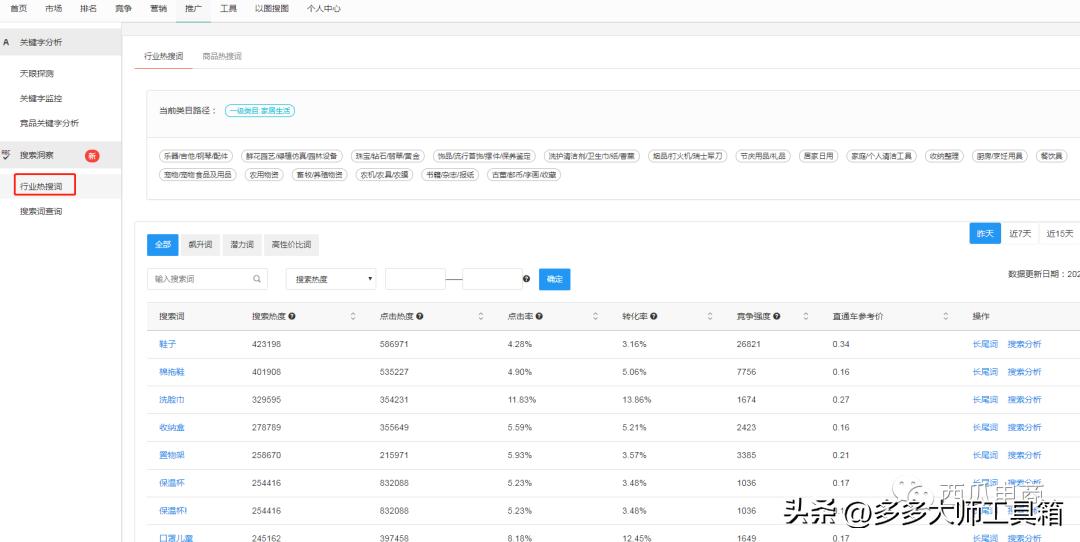Open the 搜索热度 metric dropdown
The width and height of the screenshot is (1080, 542).
point(331,279)
